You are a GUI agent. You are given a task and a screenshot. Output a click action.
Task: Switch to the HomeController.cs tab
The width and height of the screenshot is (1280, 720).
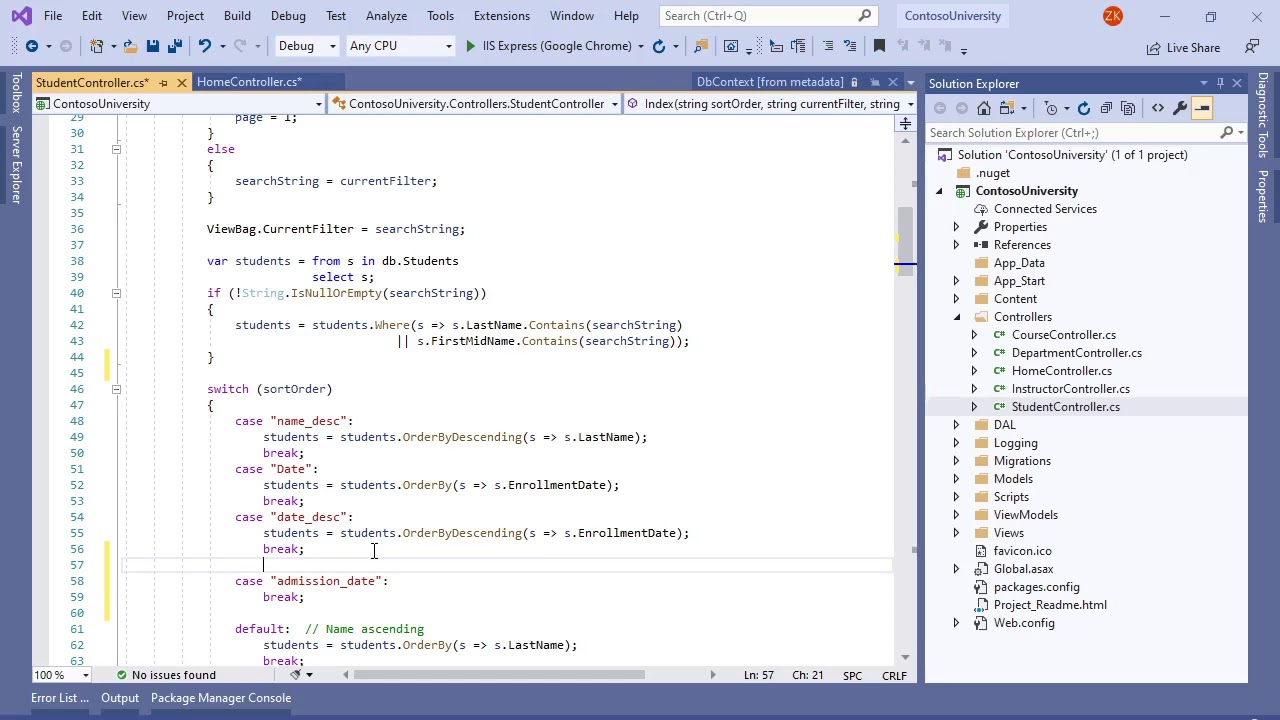tap(249, 82)
